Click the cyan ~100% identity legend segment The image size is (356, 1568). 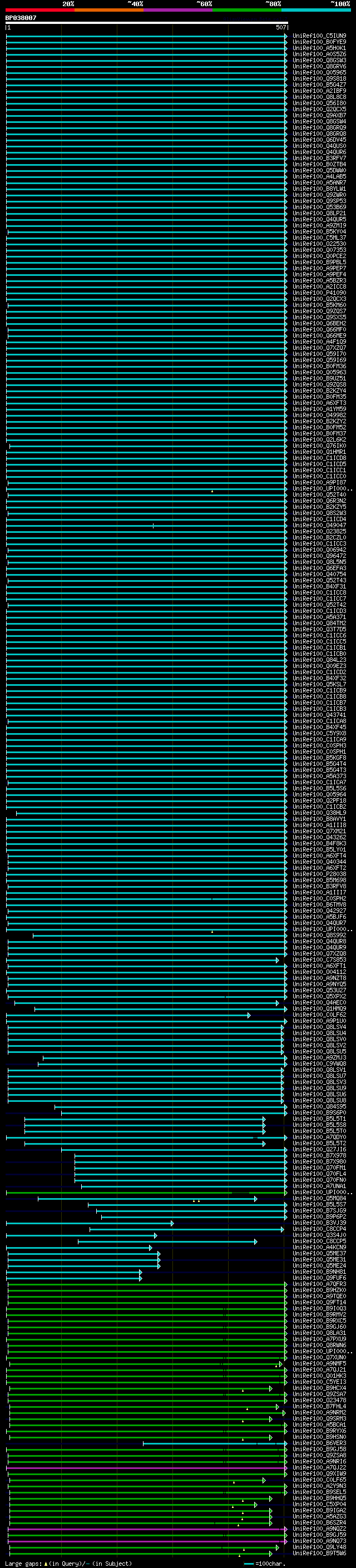[x=315, y=10]
